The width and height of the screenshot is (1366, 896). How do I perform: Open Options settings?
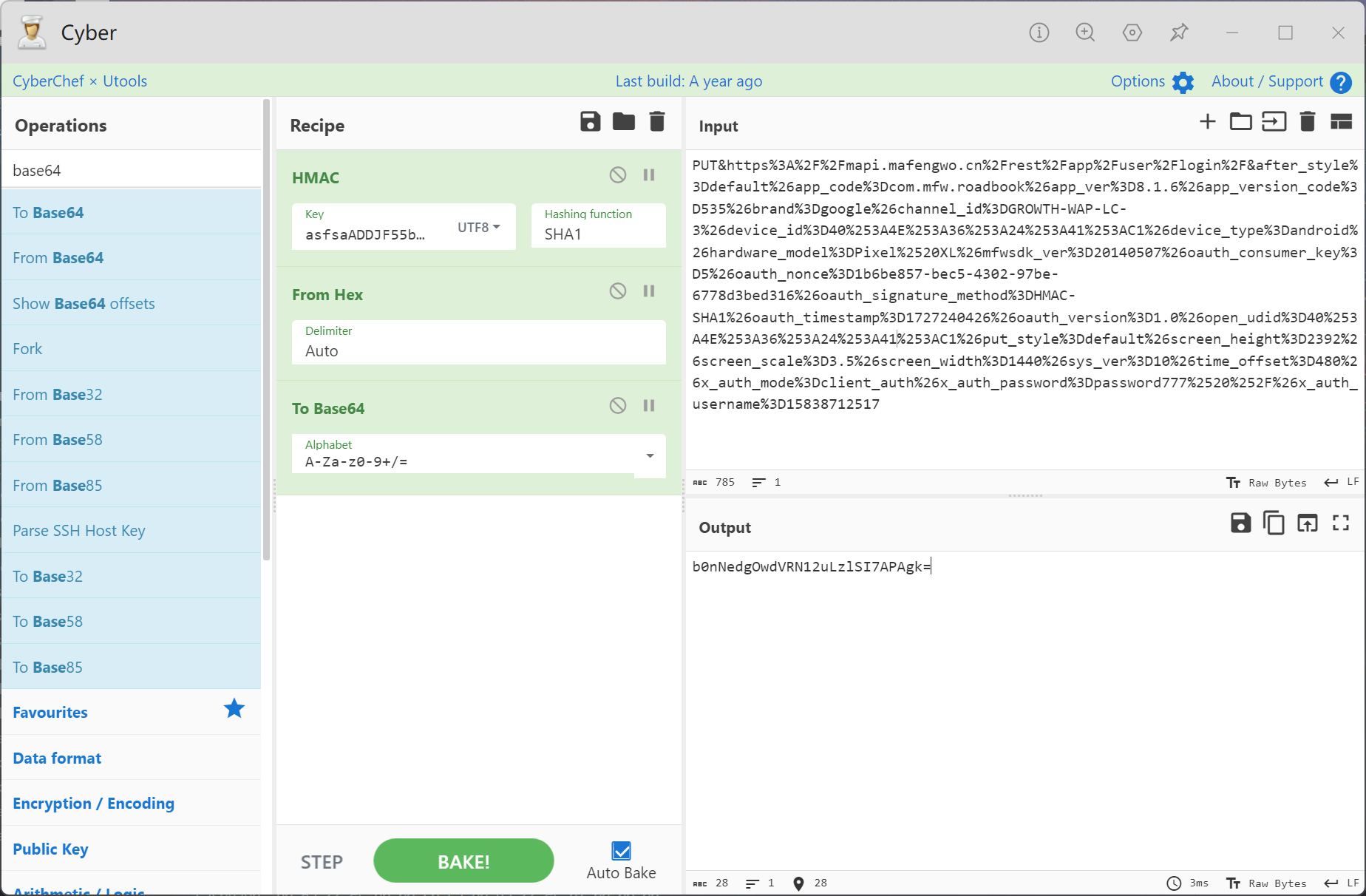[x=1152, y=81]
